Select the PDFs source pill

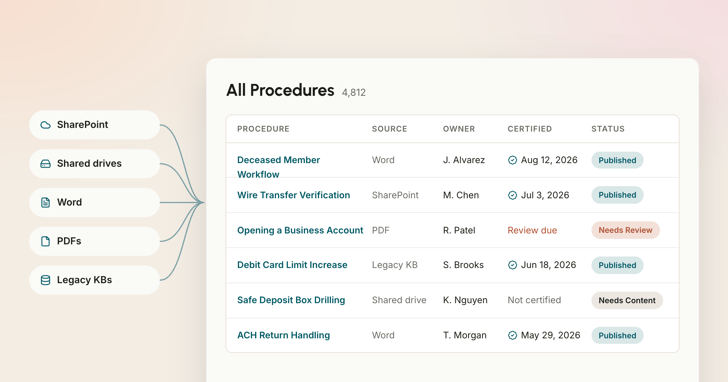click(x=95, y=241)
